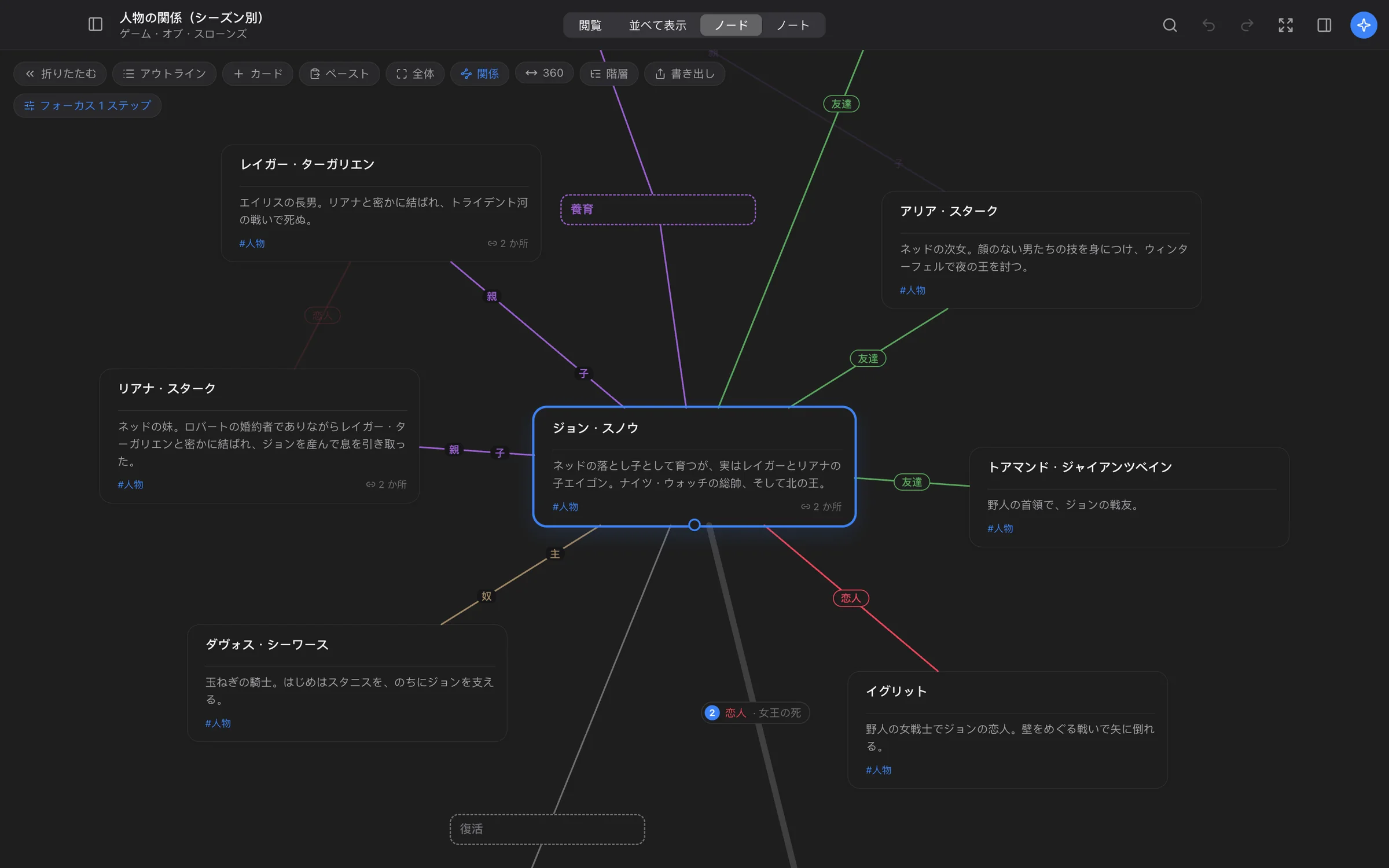1389x868 pixels.
Task: Click the connector handle below ジョン・スノウ card
Action: 694,525
